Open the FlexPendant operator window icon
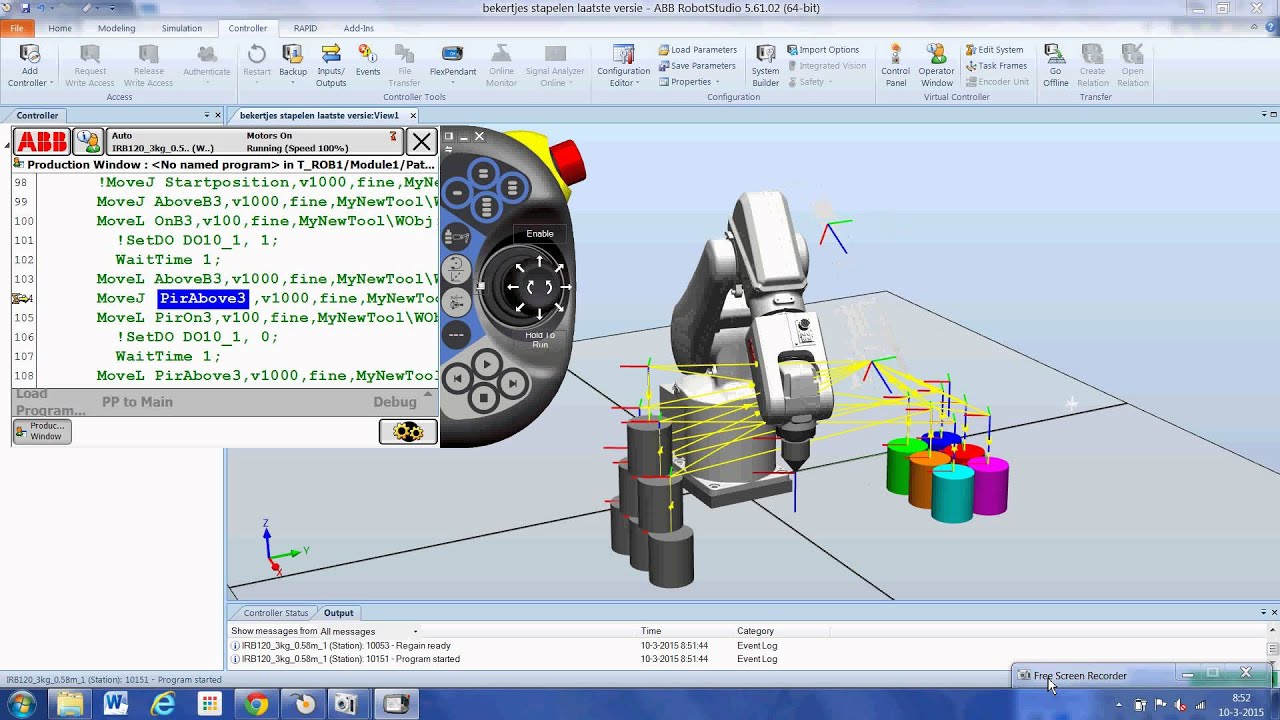Viewport: 1280px width, 720px height. (x=88, y=141)
